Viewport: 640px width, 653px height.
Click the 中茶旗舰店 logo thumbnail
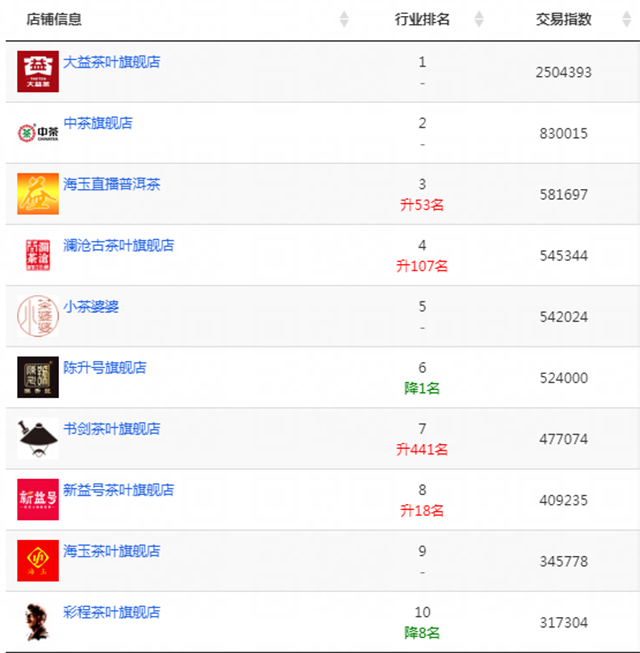(x=38, y=132)
